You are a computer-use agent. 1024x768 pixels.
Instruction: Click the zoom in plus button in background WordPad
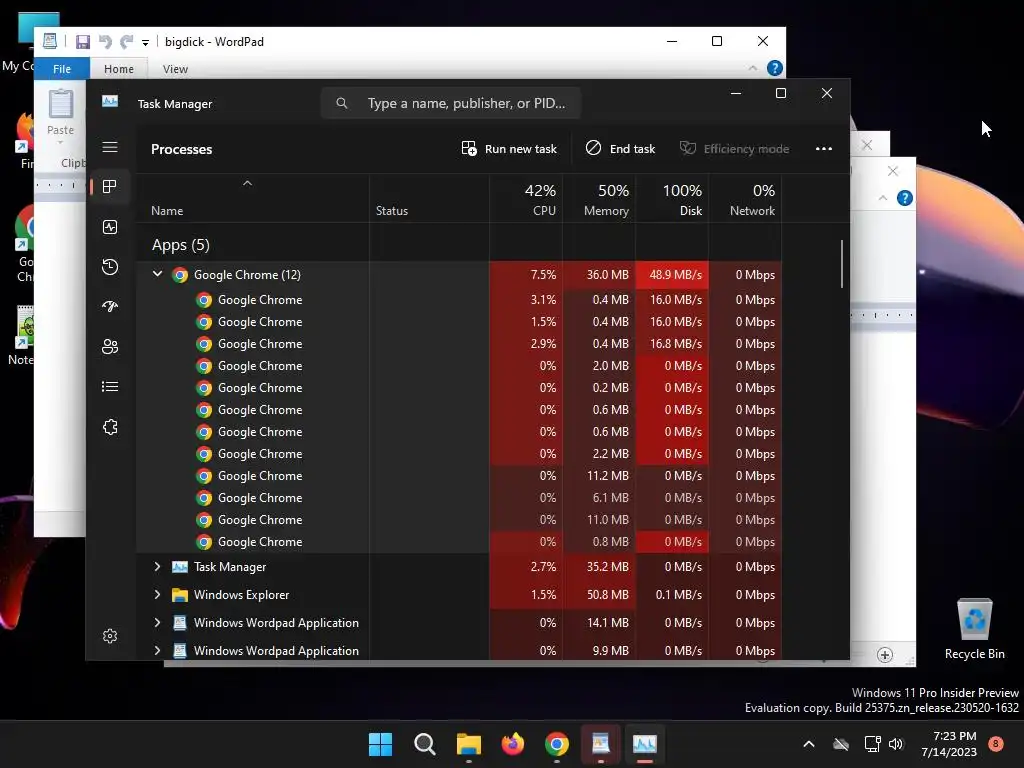[x=885, y=655]
